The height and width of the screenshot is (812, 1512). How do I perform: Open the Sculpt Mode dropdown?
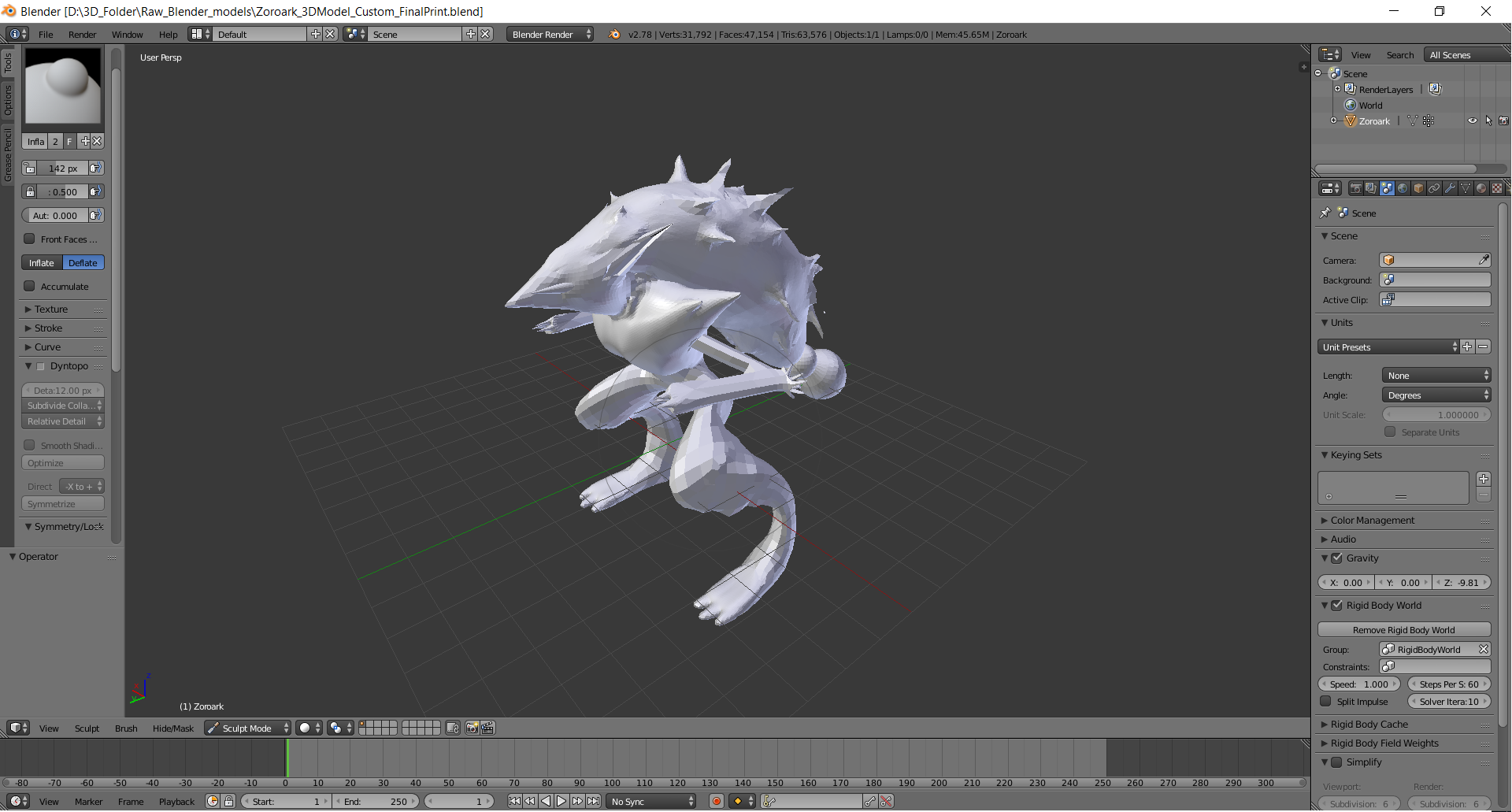click(248, 728)
